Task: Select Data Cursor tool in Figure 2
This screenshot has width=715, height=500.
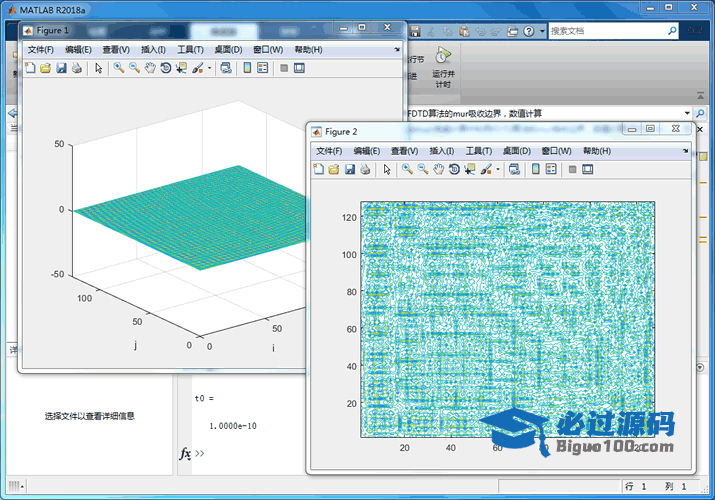Action: coord(470,170)
